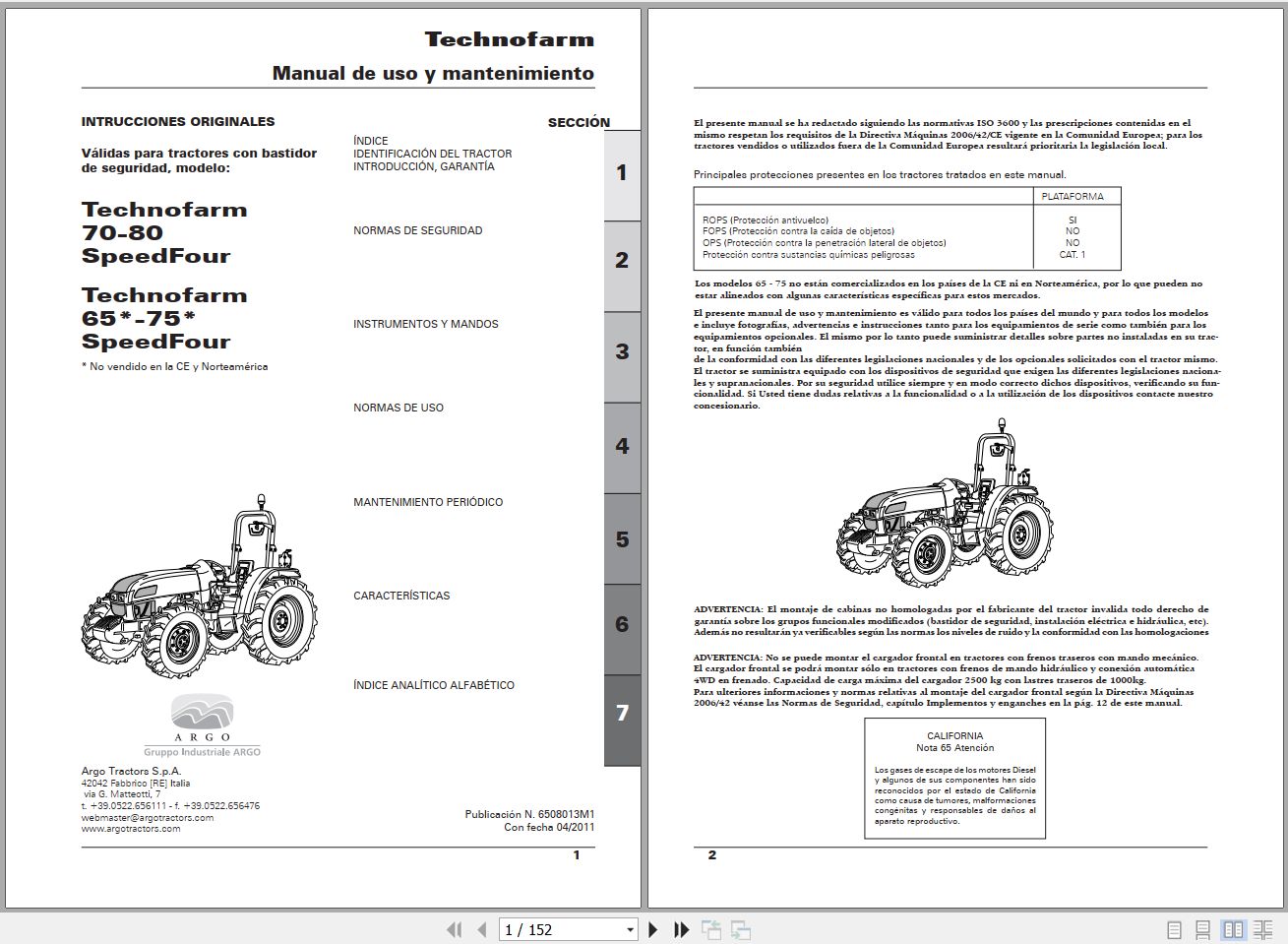Click Manual de uso y mantenimiento heading
Screen dimensions: 1288x944
(x=433, y=74)
